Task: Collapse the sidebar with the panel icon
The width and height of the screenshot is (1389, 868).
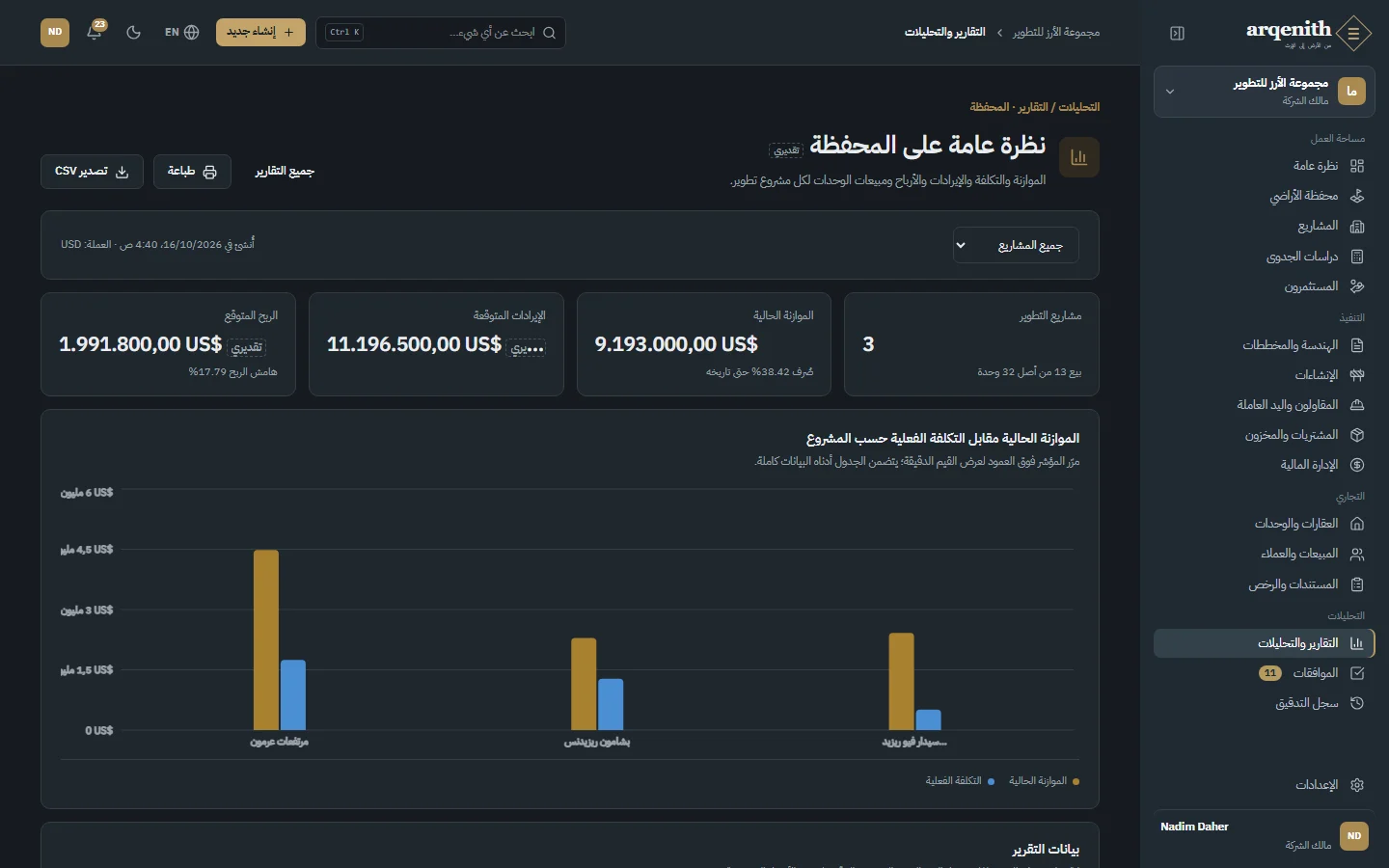Action: (x=1177, y=33)
